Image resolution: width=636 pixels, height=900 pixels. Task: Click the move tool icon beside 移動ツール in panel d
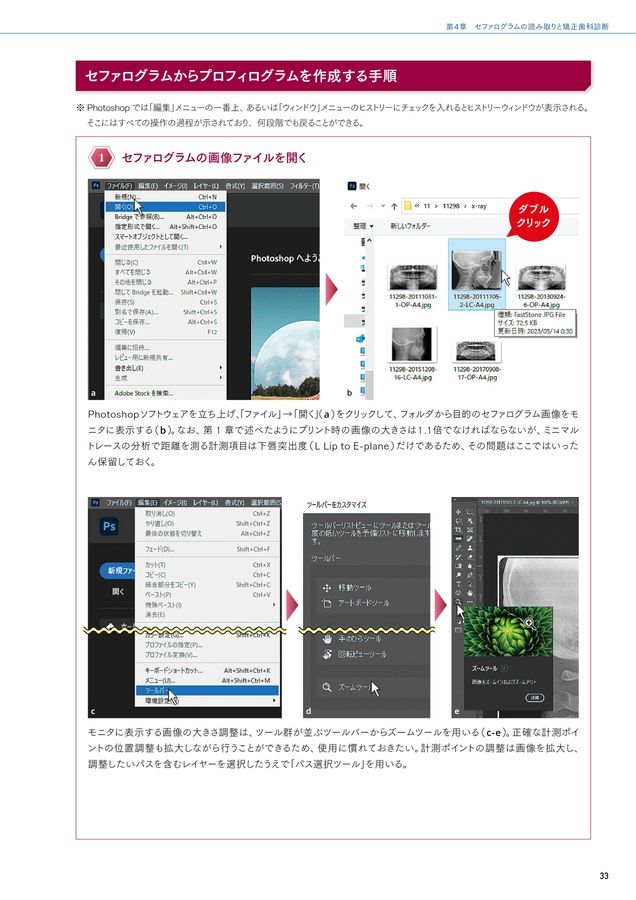[x=327, y=588]
